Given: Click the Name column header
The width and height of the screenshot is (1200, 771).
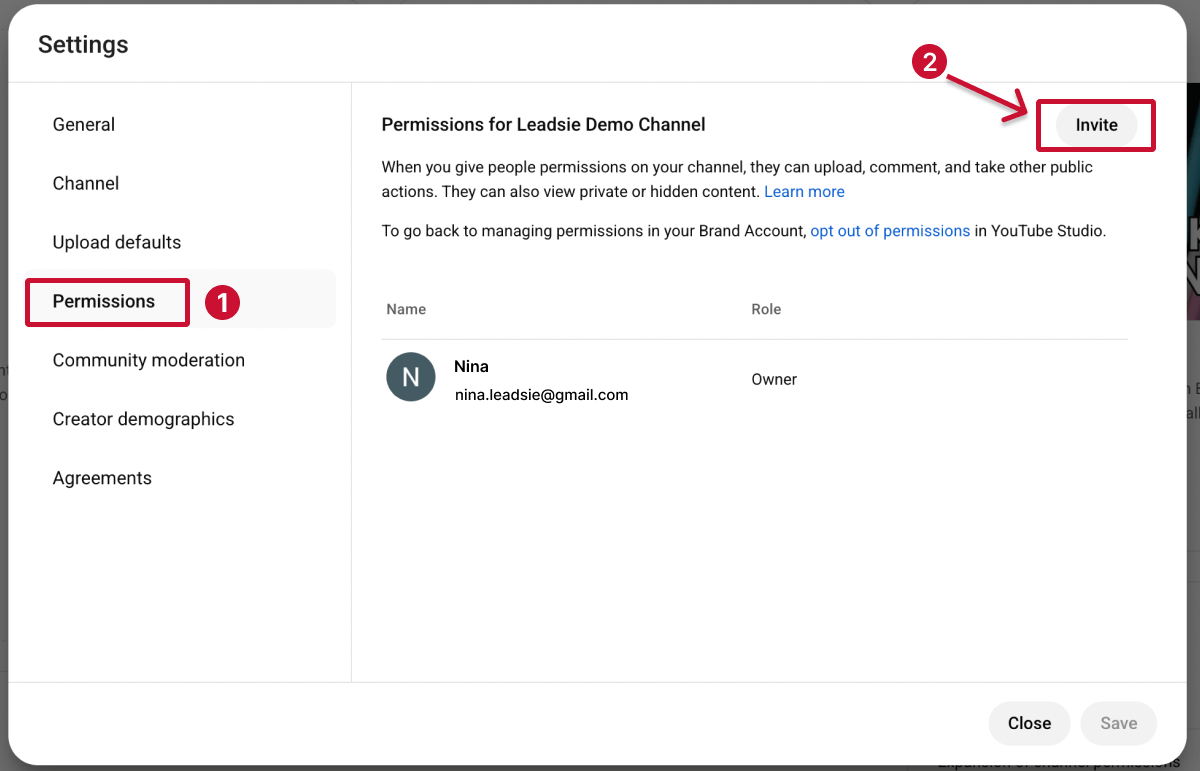Looking at the screenshot, I should 406,310.
